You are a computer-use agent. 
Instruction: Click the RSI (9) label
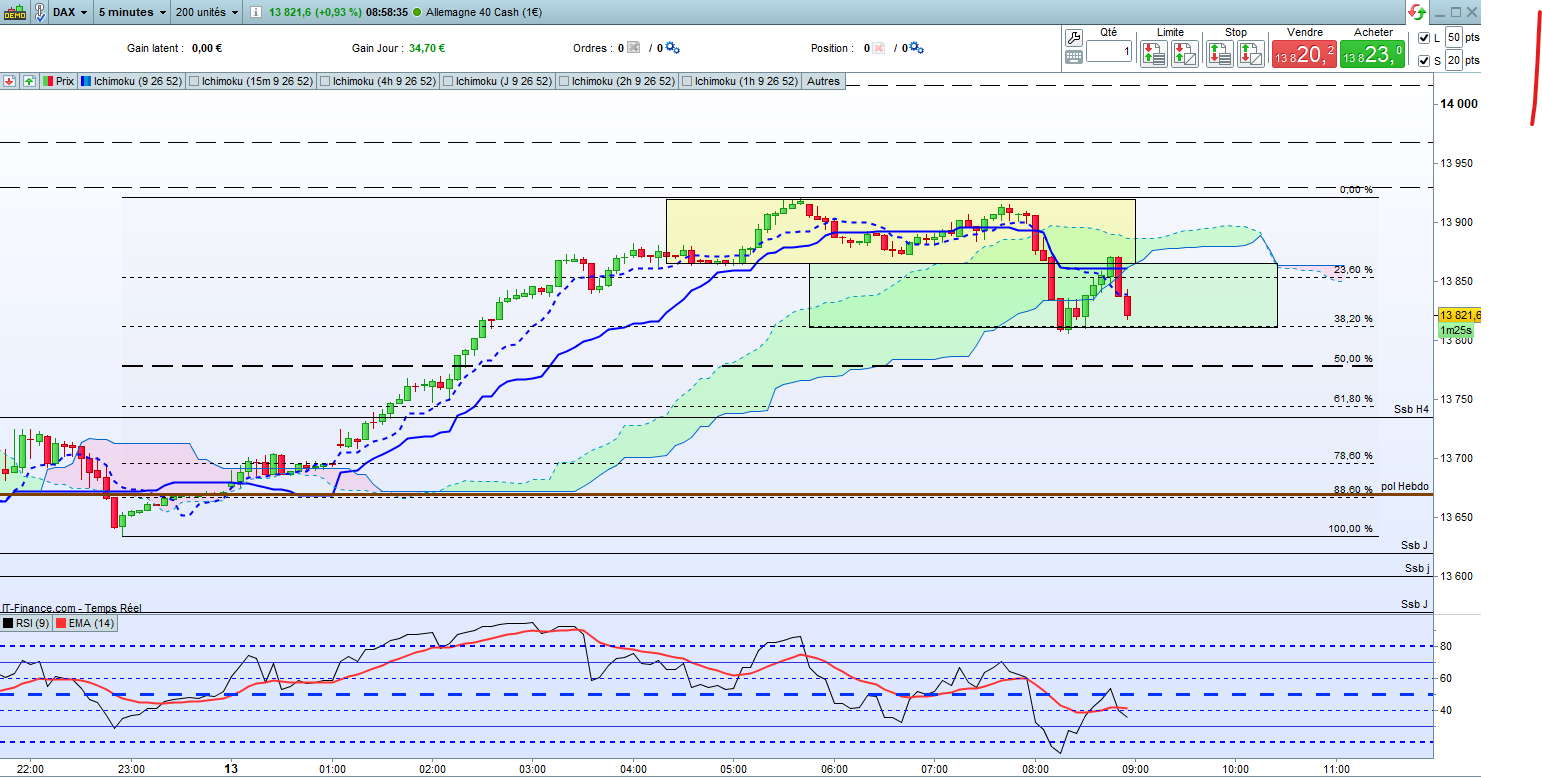point(31,623)
